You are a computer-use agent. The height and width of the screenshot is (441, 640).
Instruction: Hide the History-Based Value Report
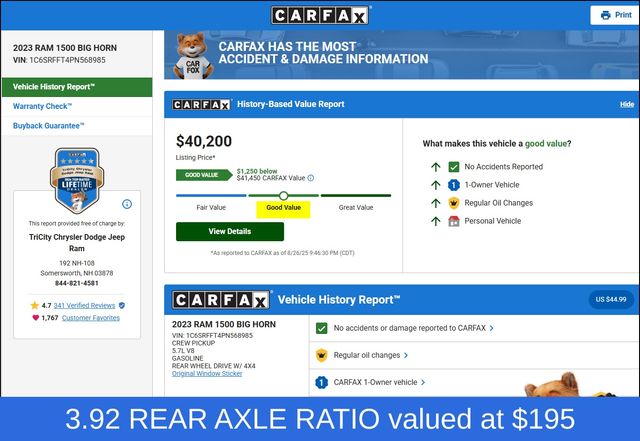[627, 105]
